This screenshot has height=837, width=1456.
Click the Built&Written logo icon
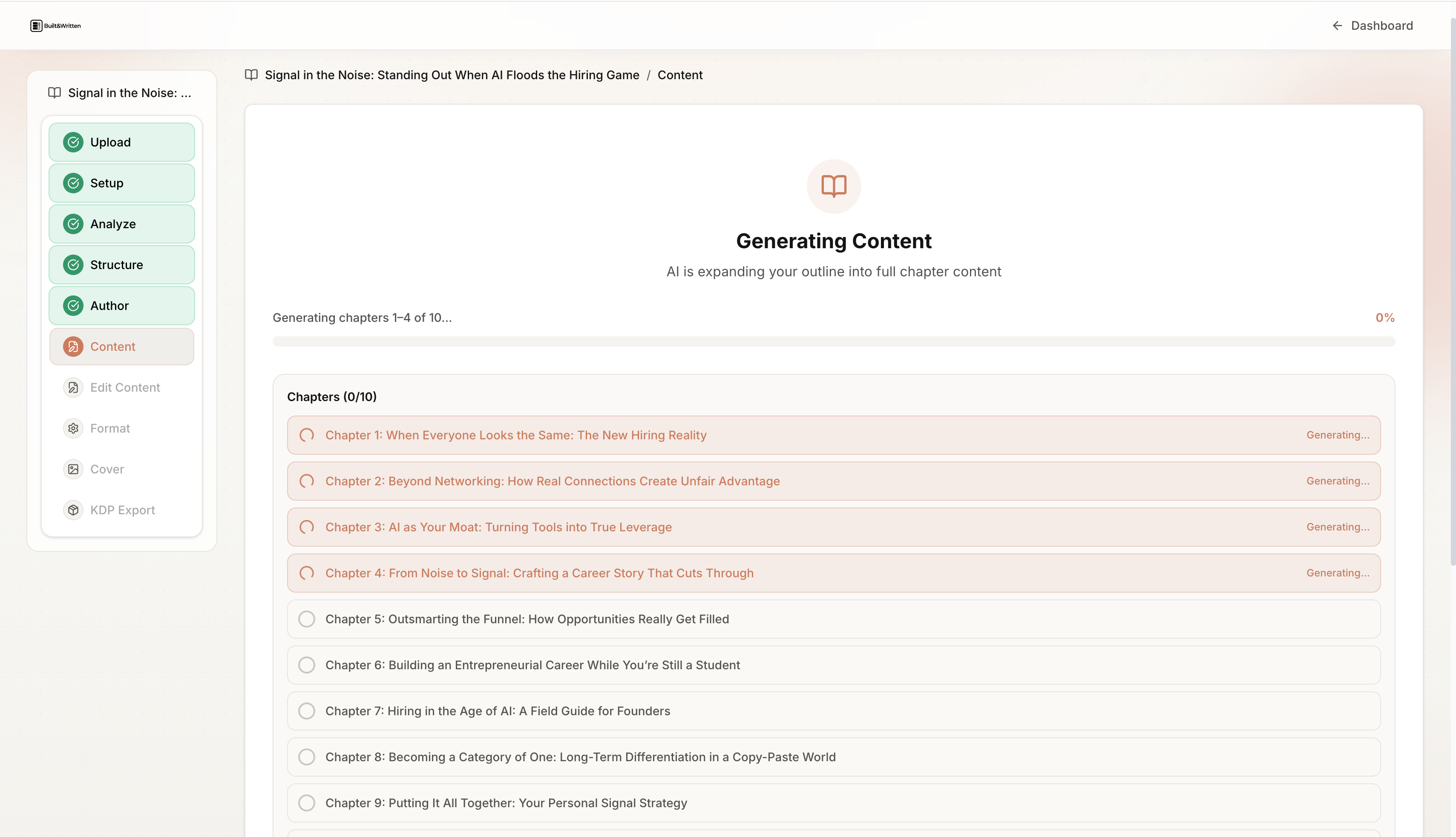pos(36,26)
